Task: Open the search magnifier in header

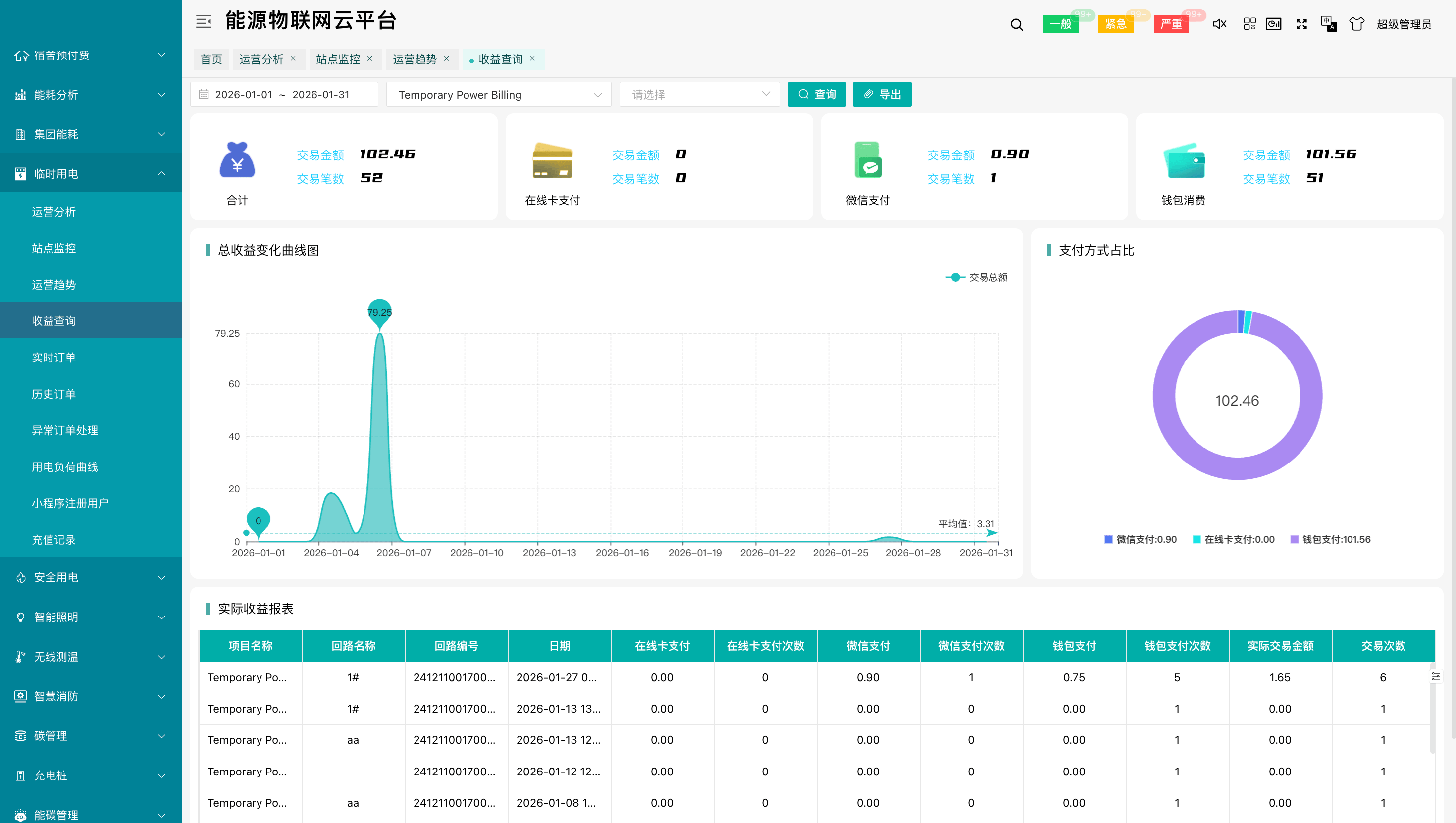Action: (x=1016, y=24)
